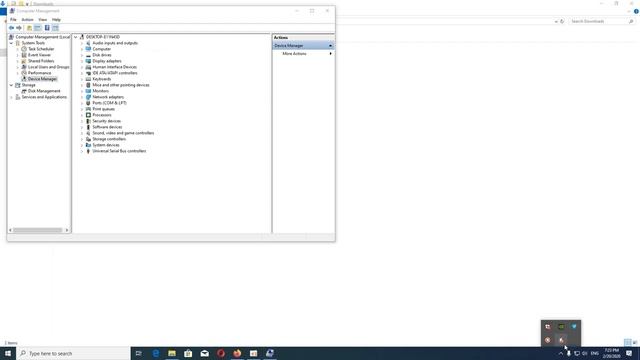Image resolution: width=640 pixels, height=360 pixels.
Task: Open the Action Center notification icon
Action: point(629,353)
